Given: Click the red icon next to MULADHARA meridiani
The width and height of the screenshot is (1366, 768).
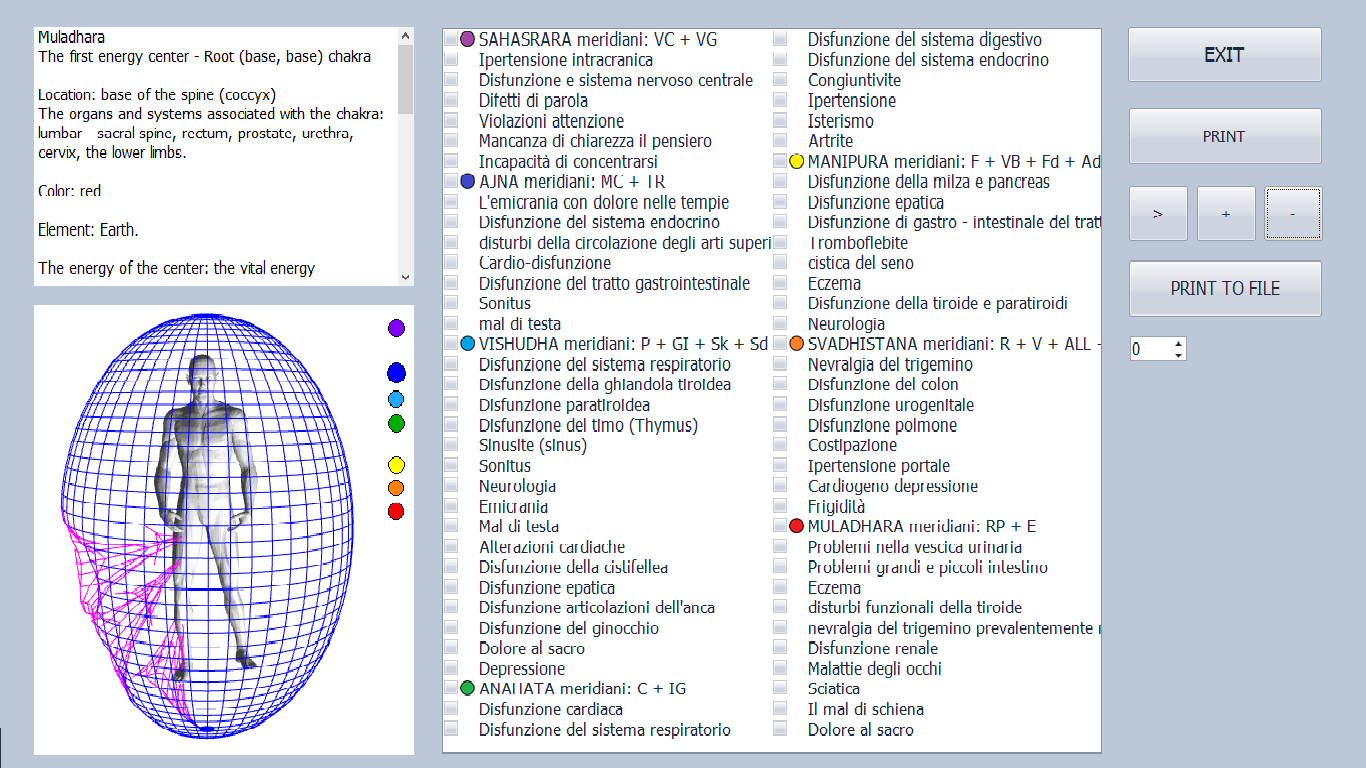Looking at the screenshot, I should point(796,526).
